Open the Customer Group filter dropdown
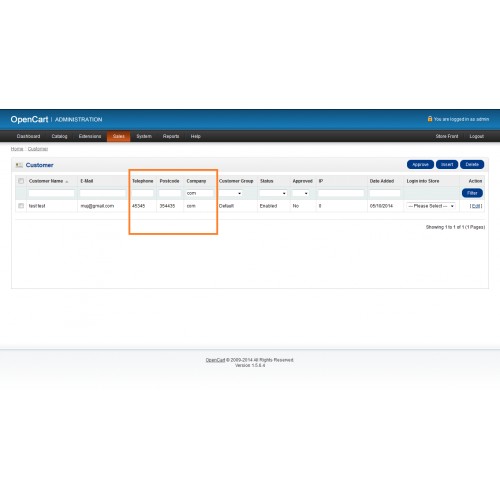 pos(230,193)
